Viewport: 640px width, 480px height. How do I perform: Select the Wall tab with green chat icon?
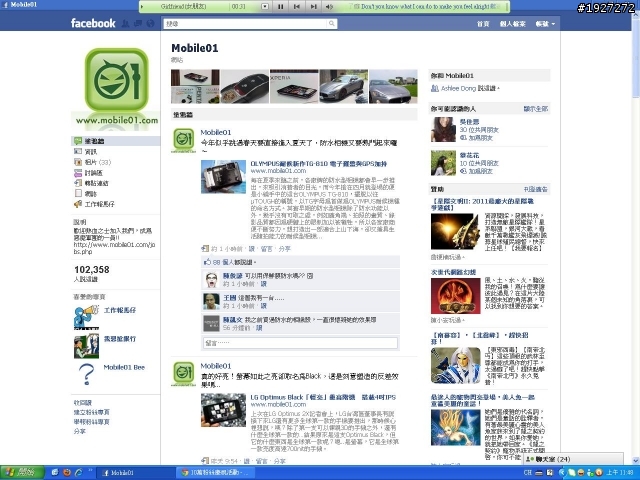point(116,141)
